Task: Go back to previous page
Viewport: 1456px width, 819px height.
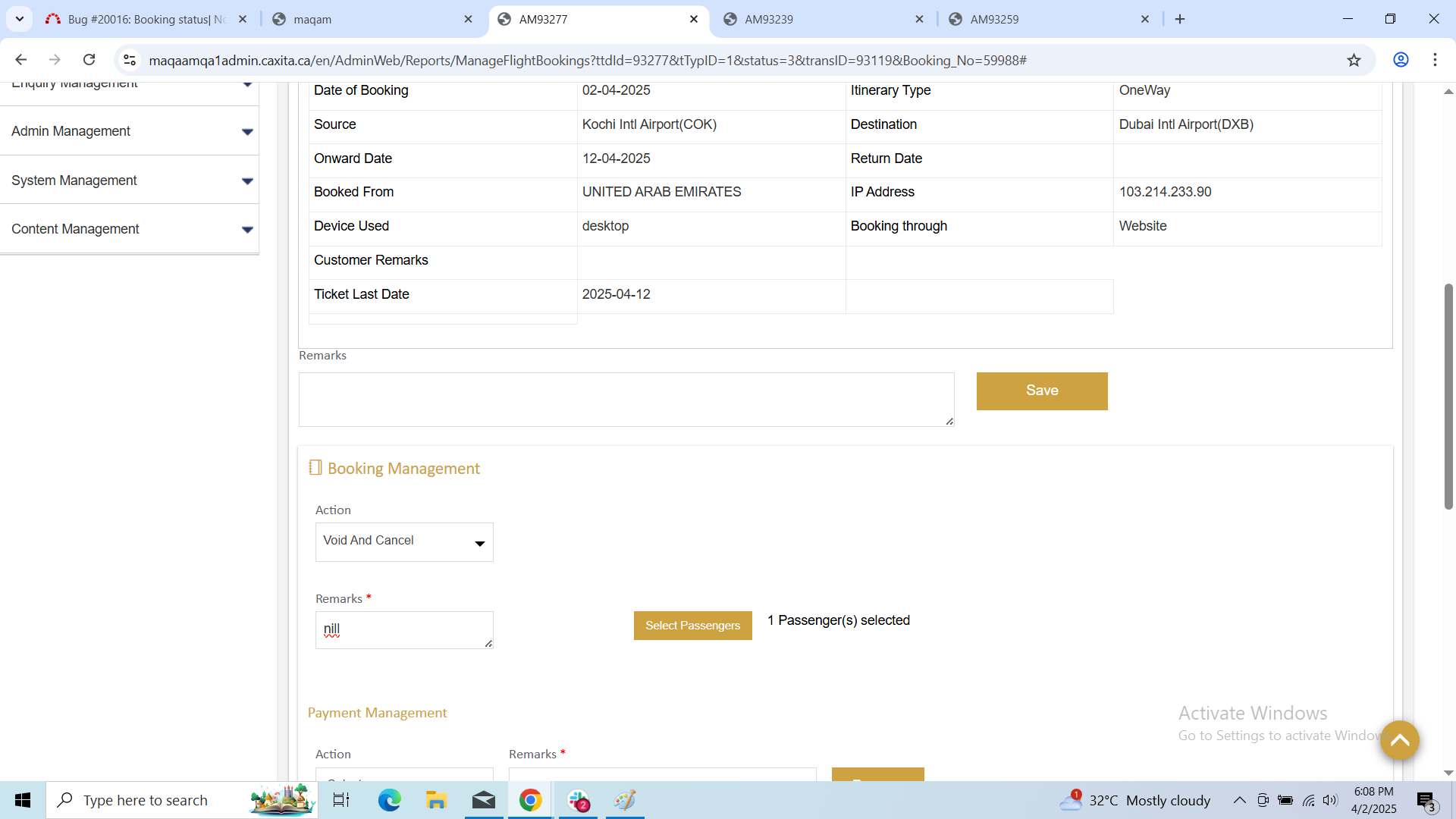Action: [21, 60]
